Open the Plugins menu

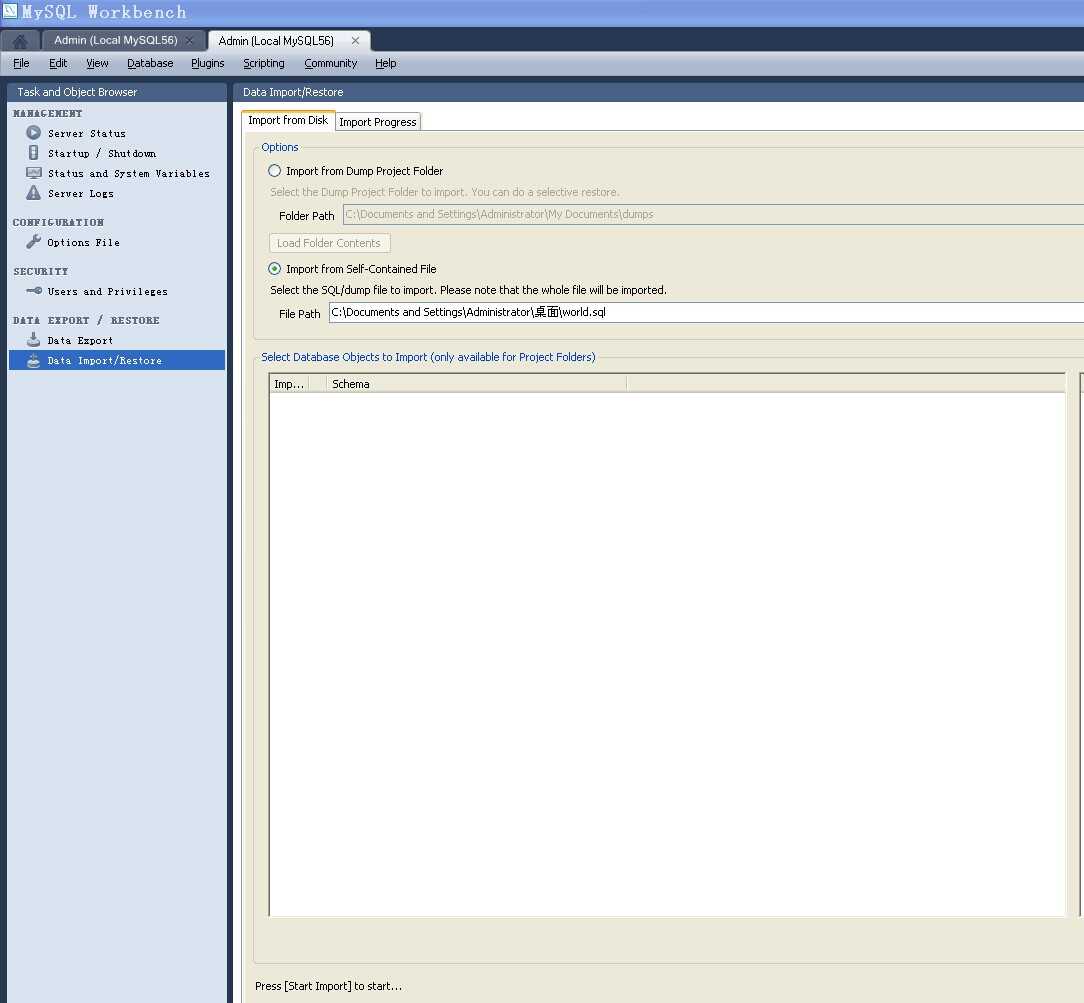pos(207,63)
